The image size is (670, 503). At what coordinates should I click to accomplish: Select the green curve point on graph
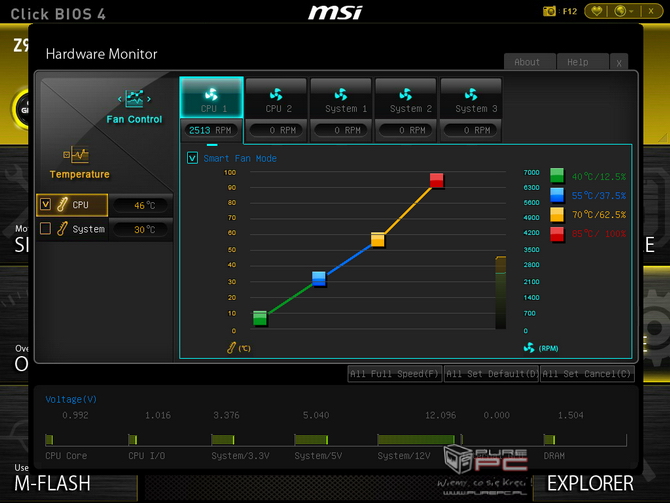260,318
